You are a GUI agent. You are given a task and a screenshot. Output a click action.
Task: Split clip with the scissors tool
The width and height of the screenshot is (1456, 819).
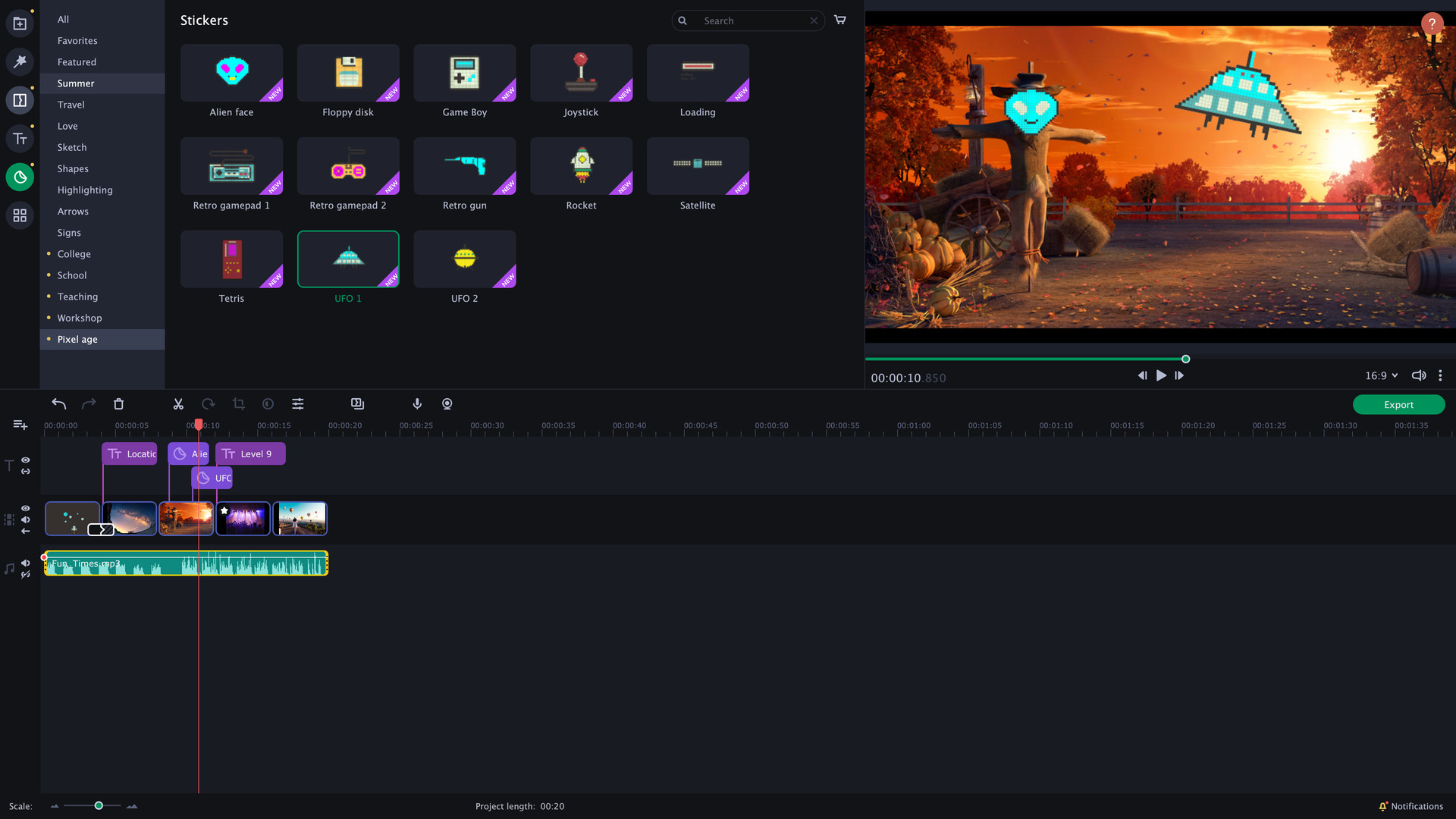(178, 404)
